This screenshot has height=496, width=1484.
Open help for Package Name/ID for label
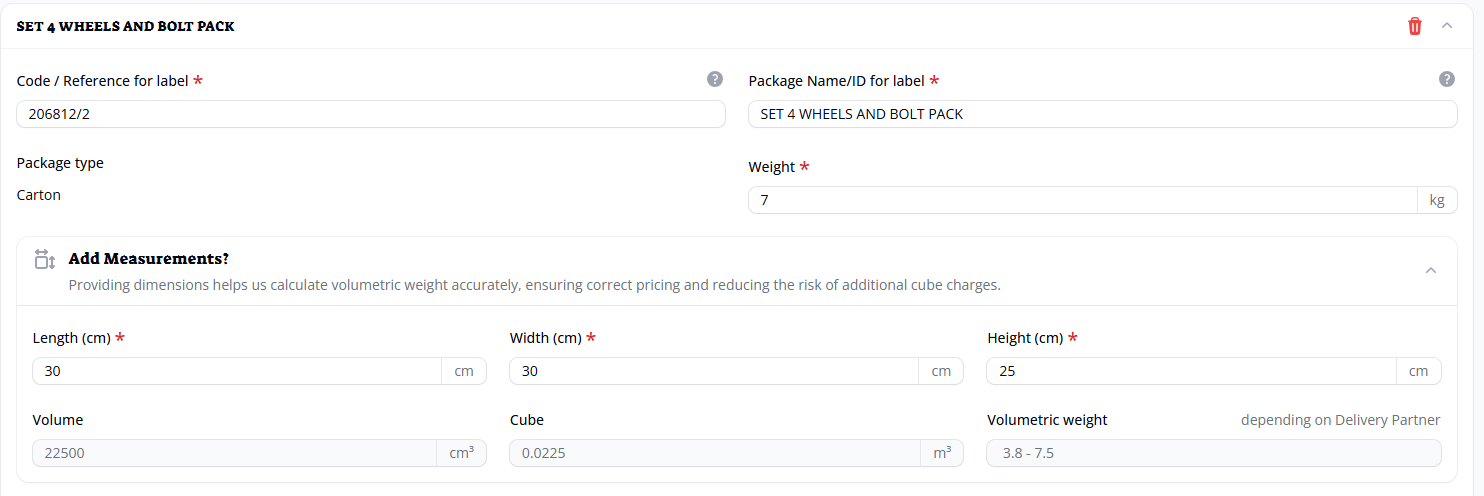click(x=1446, y=80)
